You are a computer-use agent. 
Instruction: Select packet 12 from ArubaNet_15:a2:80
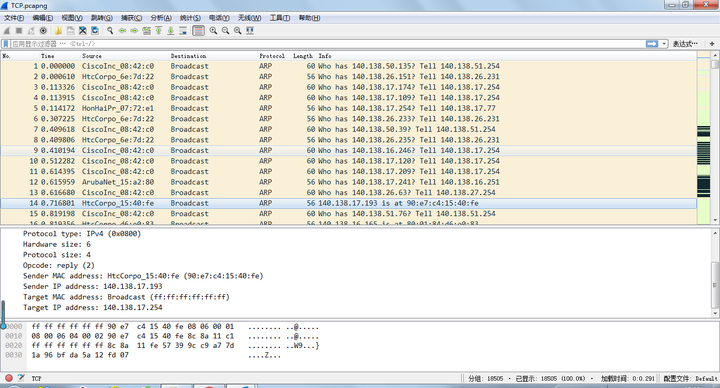(x=349, y=182)
